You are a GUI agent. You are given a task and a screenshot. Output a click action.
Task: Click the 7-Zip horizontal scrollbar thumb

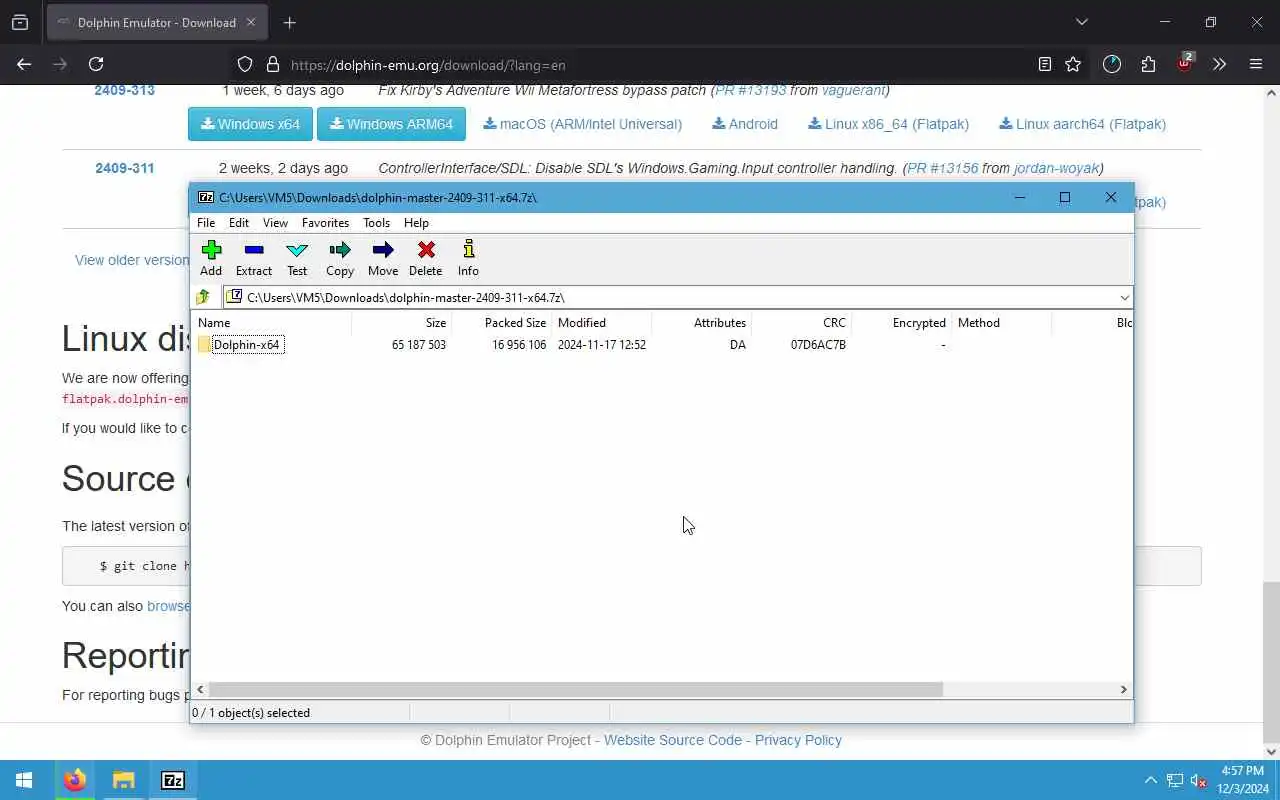pos(576,689)
